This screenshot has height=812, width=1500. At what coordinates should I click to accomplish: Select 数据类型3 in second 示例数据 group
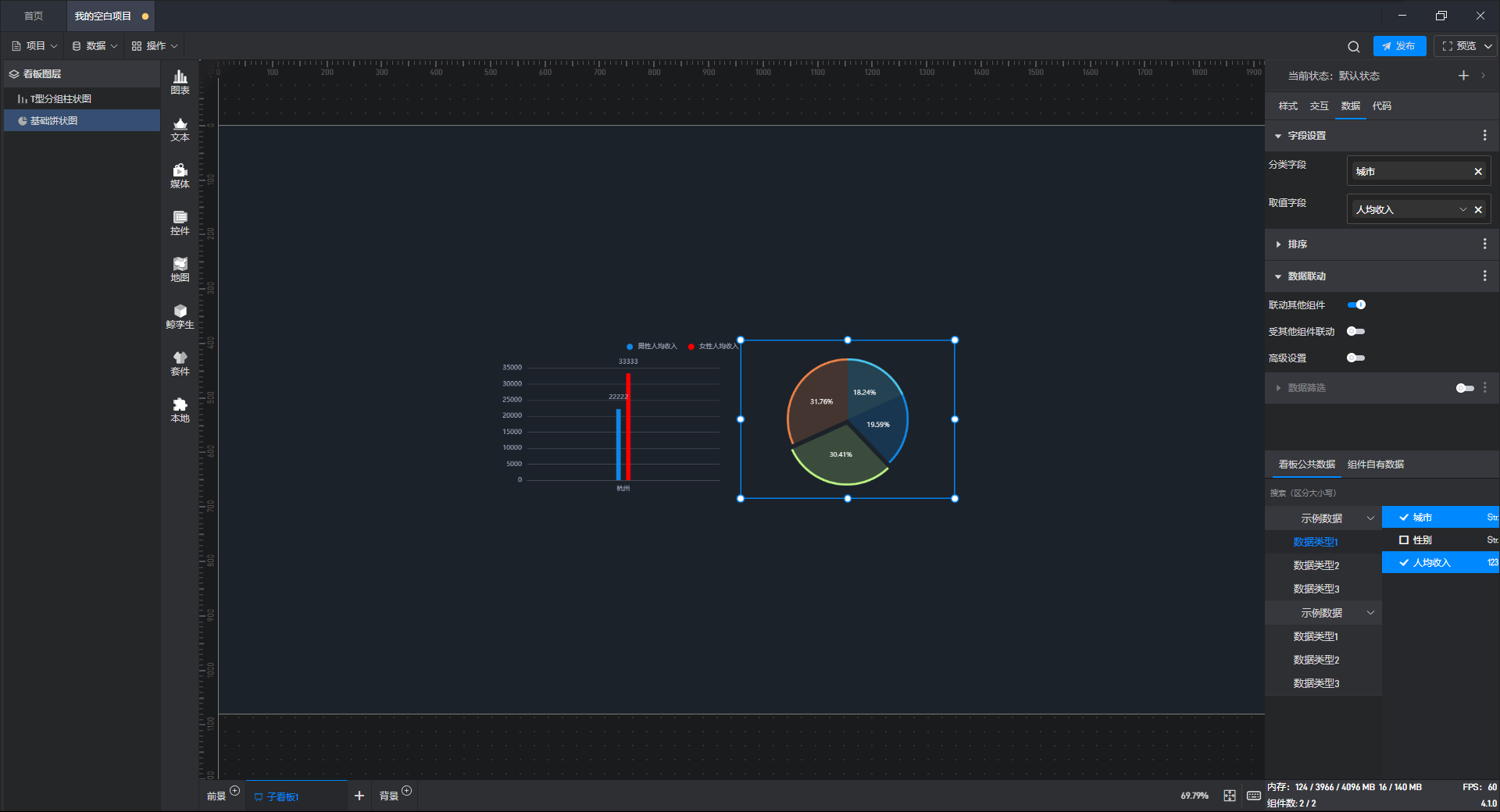click(1316, 683)
